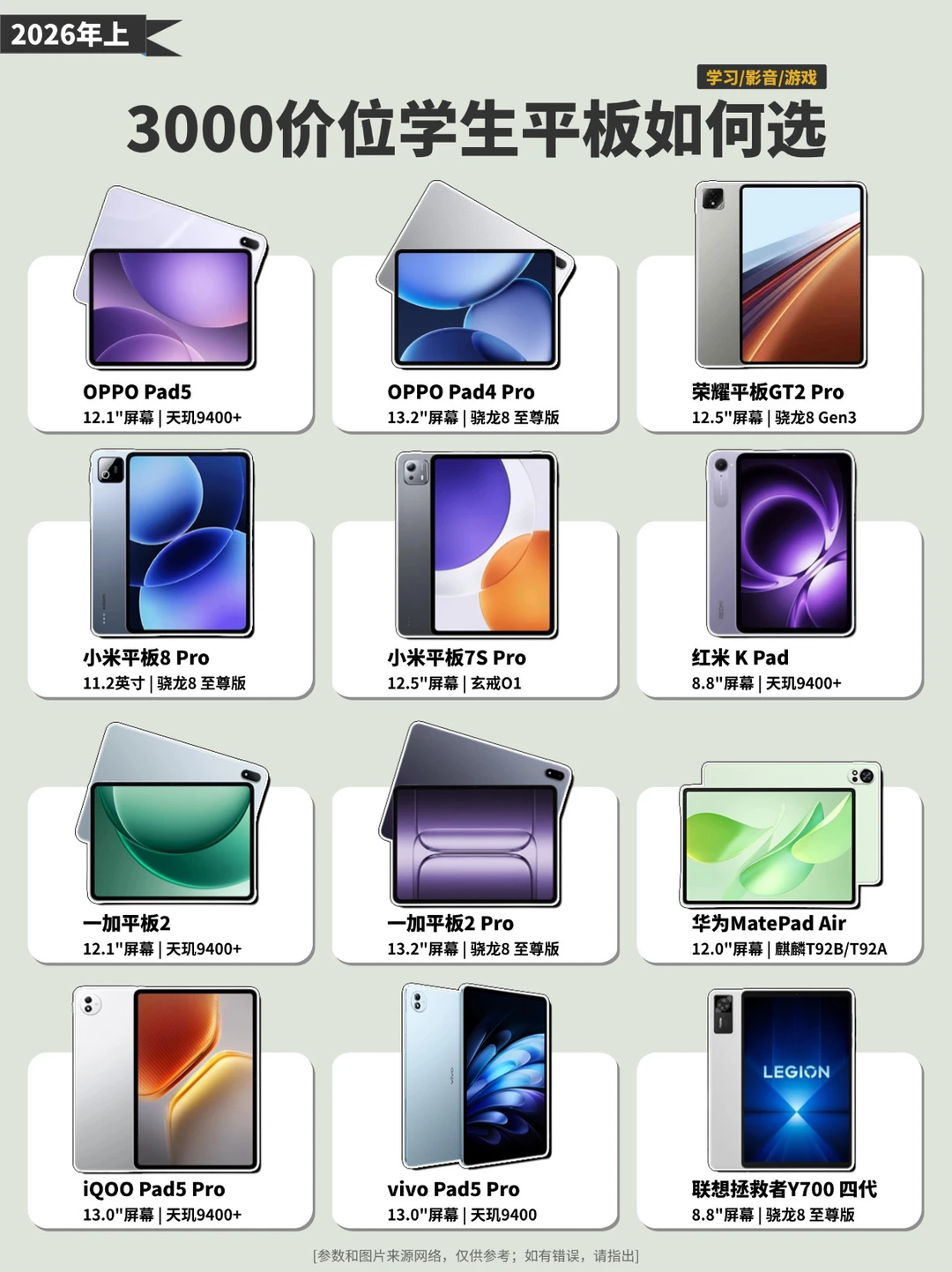Click the 荣耀平板GT2 Pro tablet image
The image size is (952, 1272).
click(780, 274)
